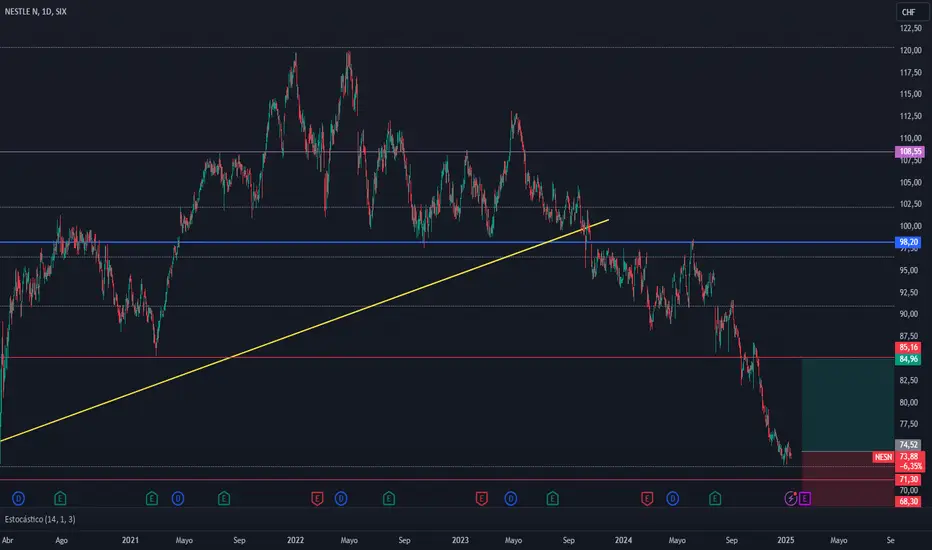Click the red 85,16 price label
The height and width of the screenshot is (550, 932).
908,347
